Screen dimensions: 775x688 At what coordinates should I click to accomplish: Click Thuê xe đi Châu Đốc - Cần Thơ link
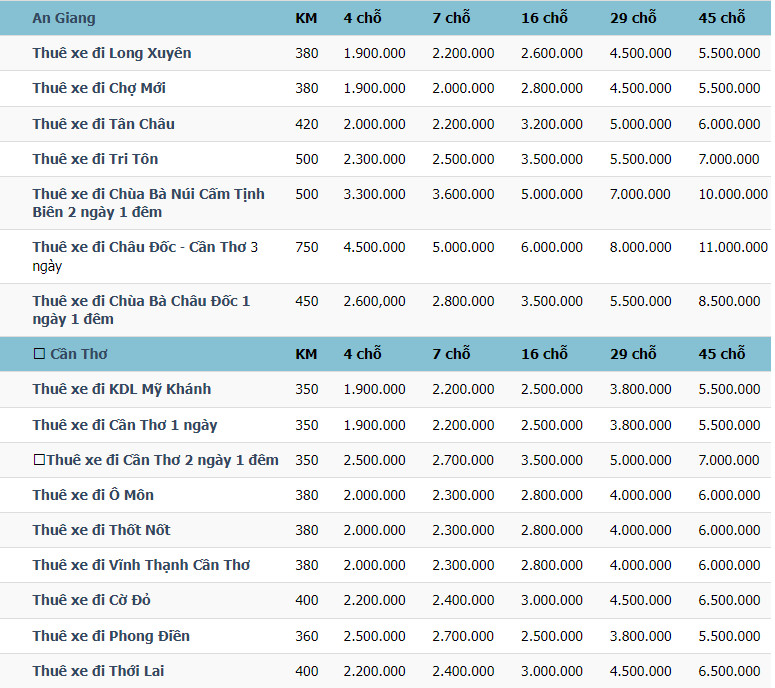tap(145, 247)
